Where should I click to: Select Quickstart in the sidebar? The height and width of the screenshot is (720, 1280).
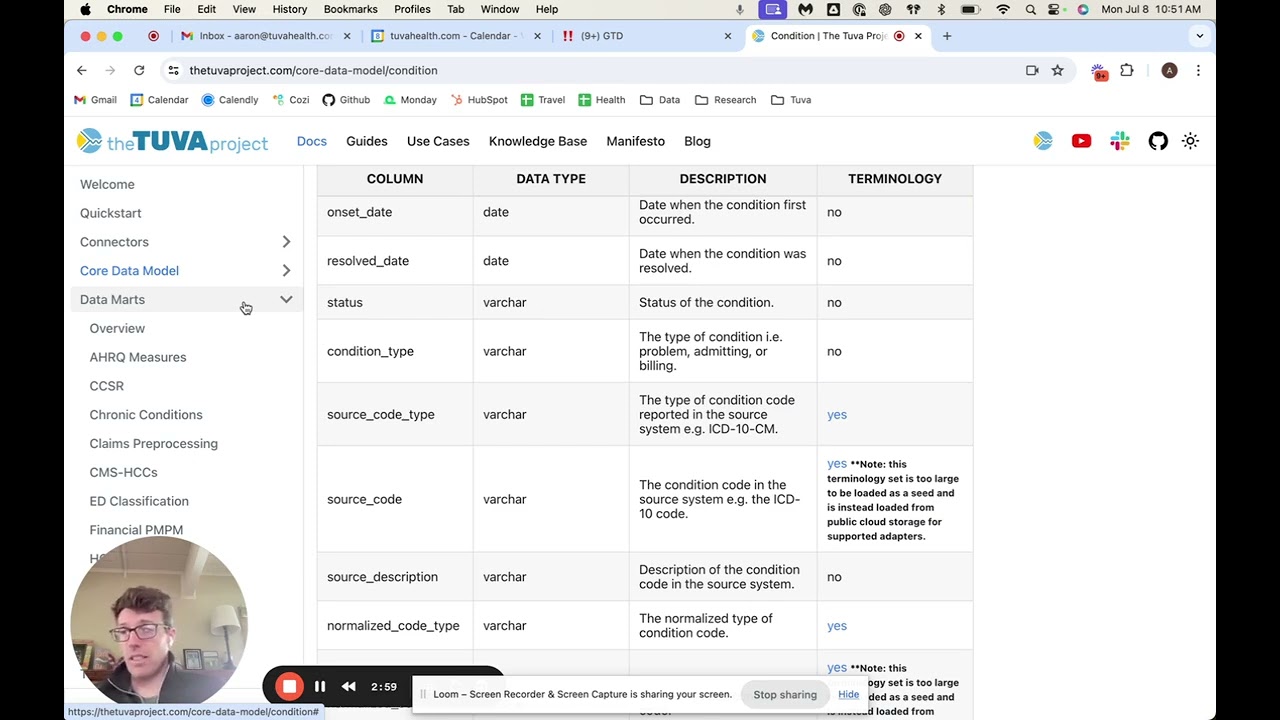111,213
